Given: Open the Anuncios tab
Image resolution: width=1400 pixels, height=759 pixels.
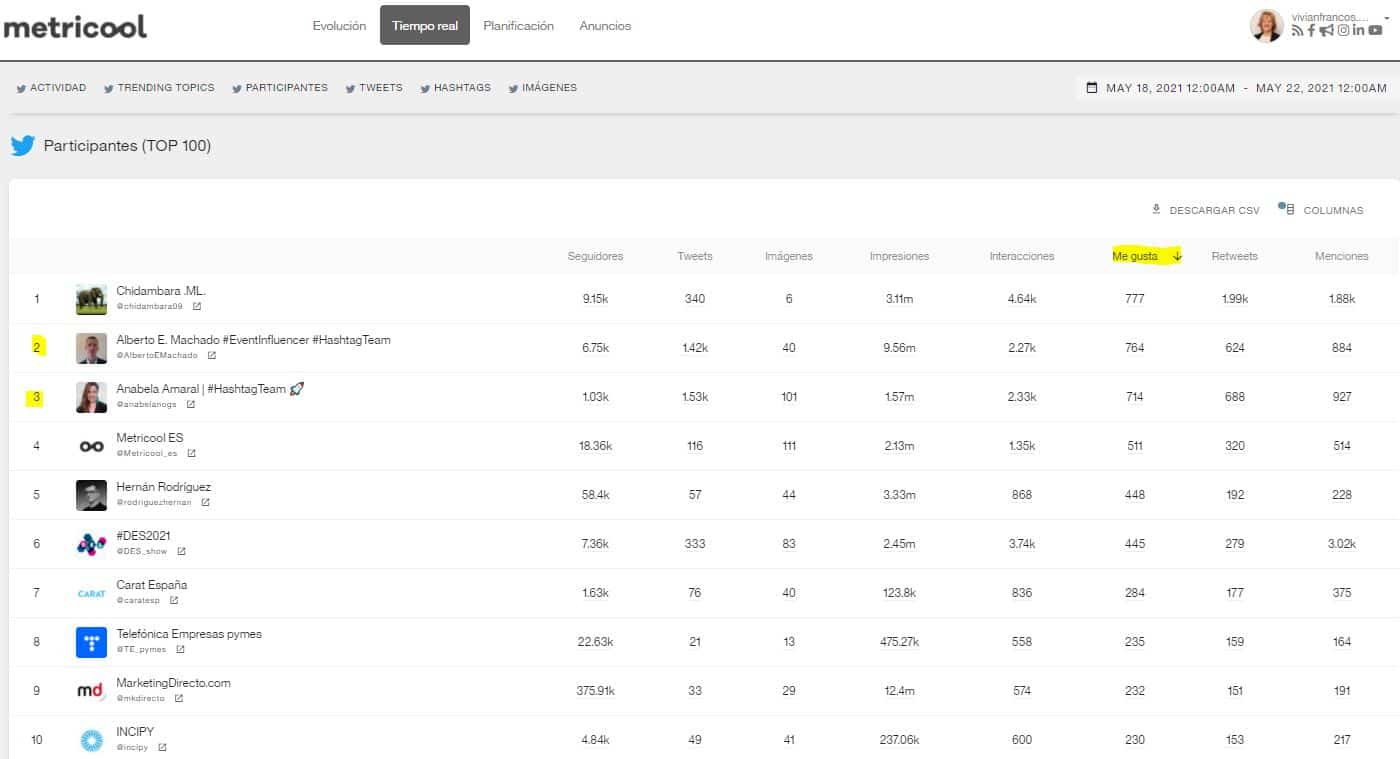Looking at the screenshot, I should click(605, 26).
